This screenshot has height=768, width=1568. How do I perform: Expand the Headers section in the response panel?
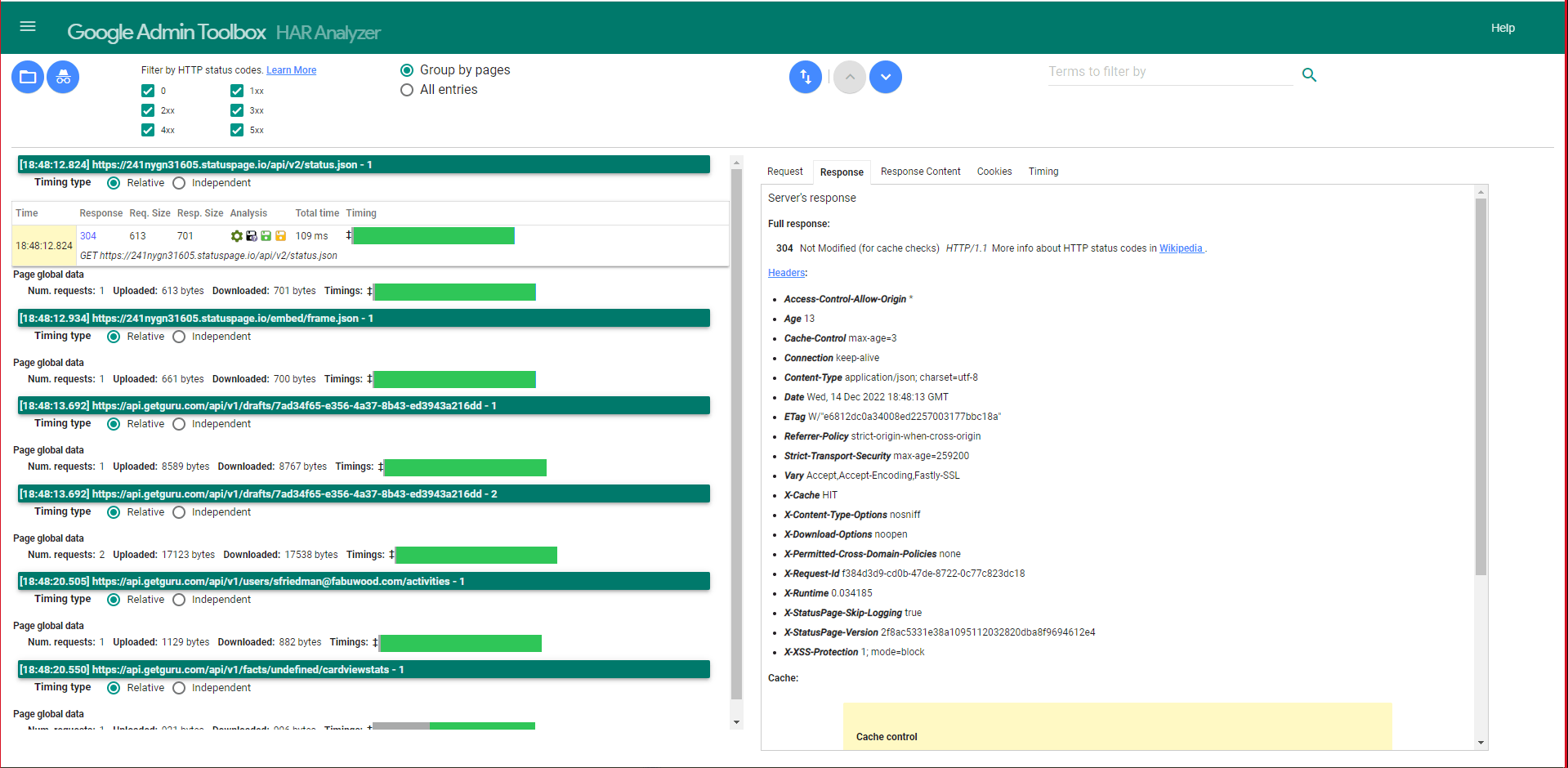[x=785, y=272]
